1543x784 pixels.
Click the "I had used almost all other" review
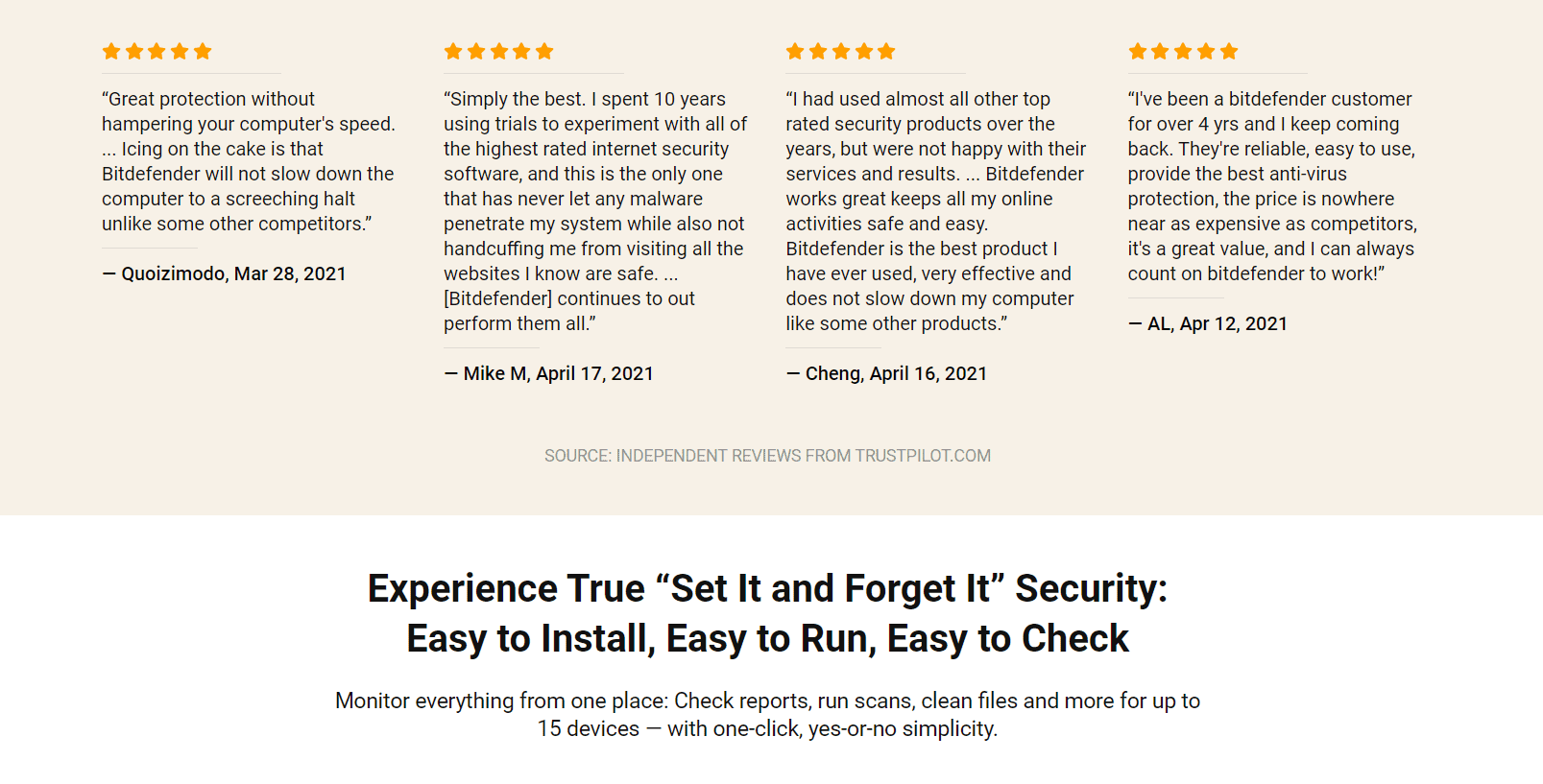936,211
